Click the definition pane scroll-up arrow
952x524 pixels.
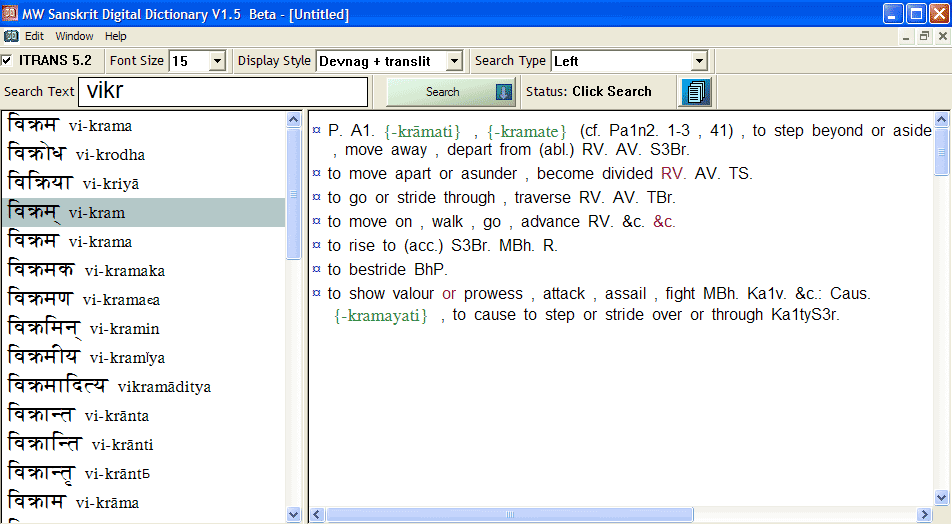click(941, 120)
